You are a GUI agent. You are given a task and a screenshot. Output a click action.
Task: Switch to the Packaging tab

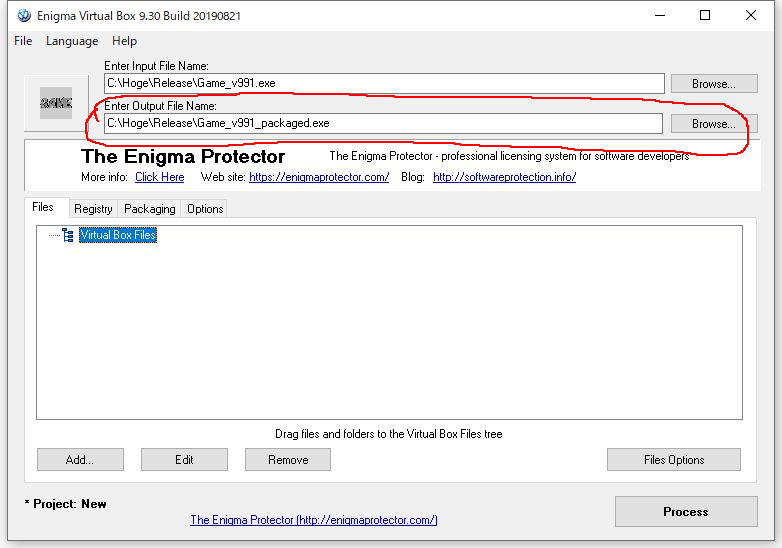point(150,209)
